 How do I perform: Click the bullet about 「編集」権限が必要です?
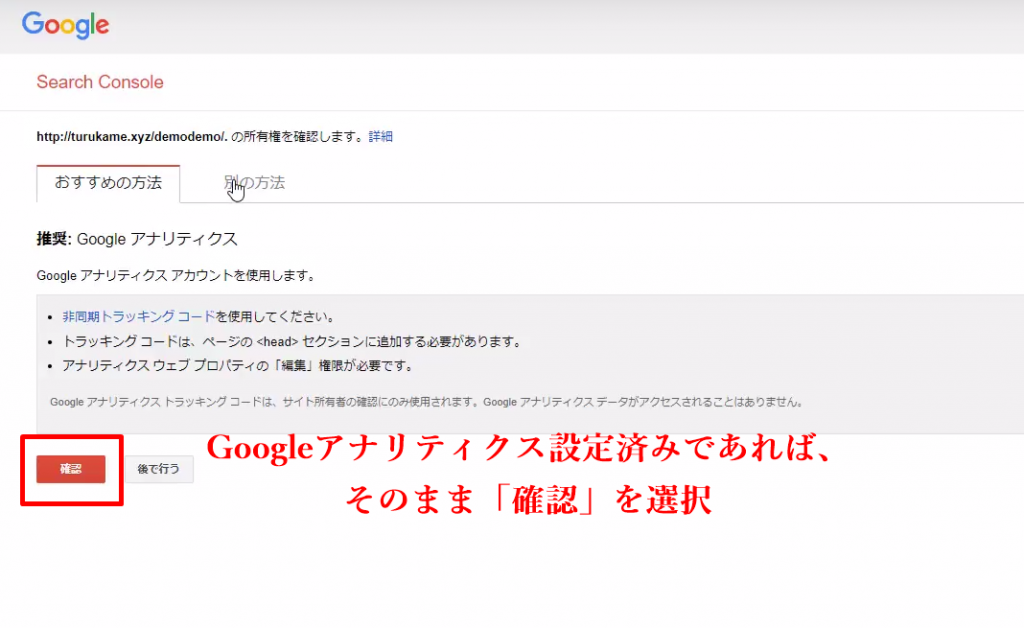coord(238,366)
